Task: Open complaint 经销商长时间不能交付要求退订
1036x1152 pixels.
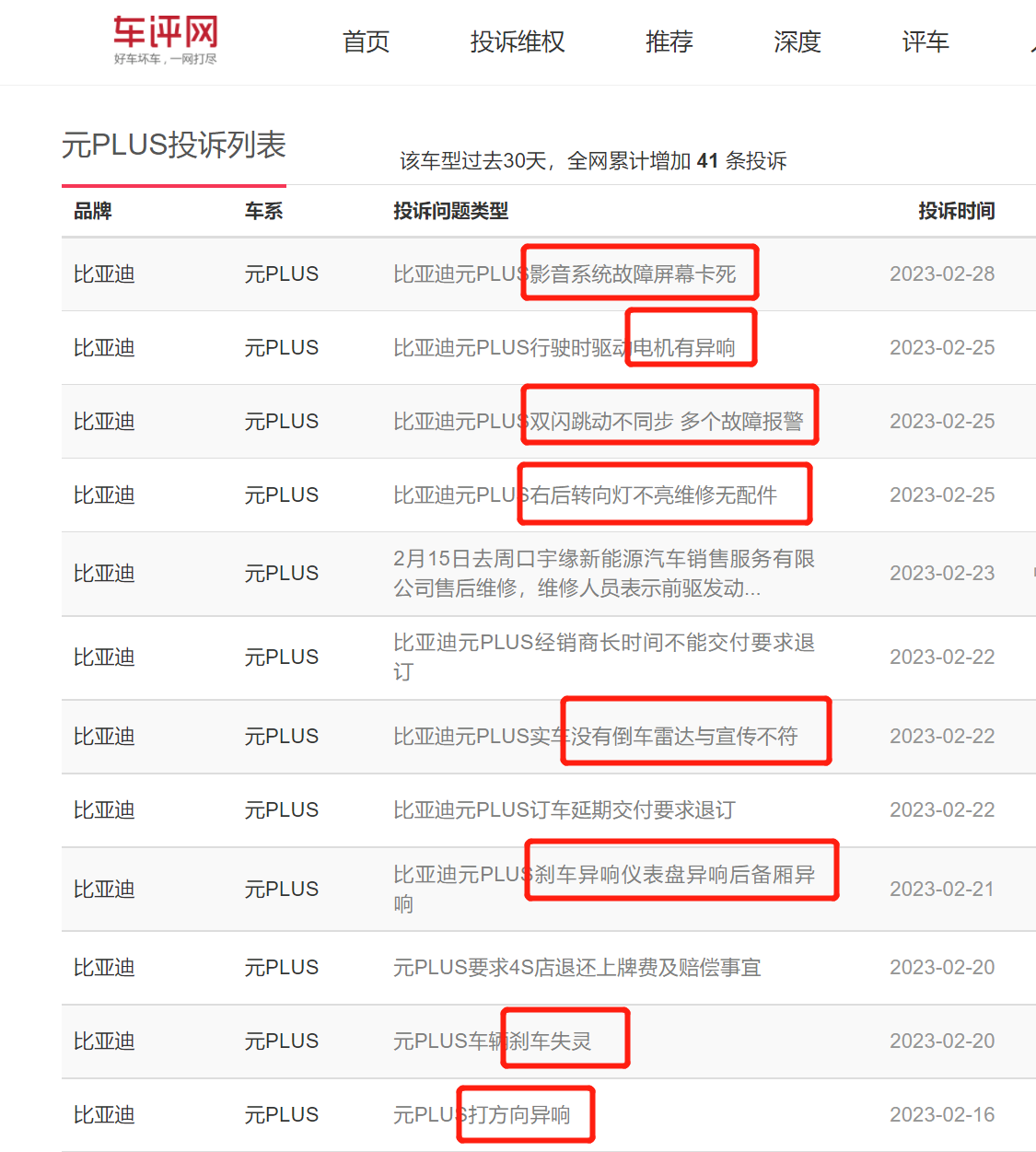Action: (604, 657)
